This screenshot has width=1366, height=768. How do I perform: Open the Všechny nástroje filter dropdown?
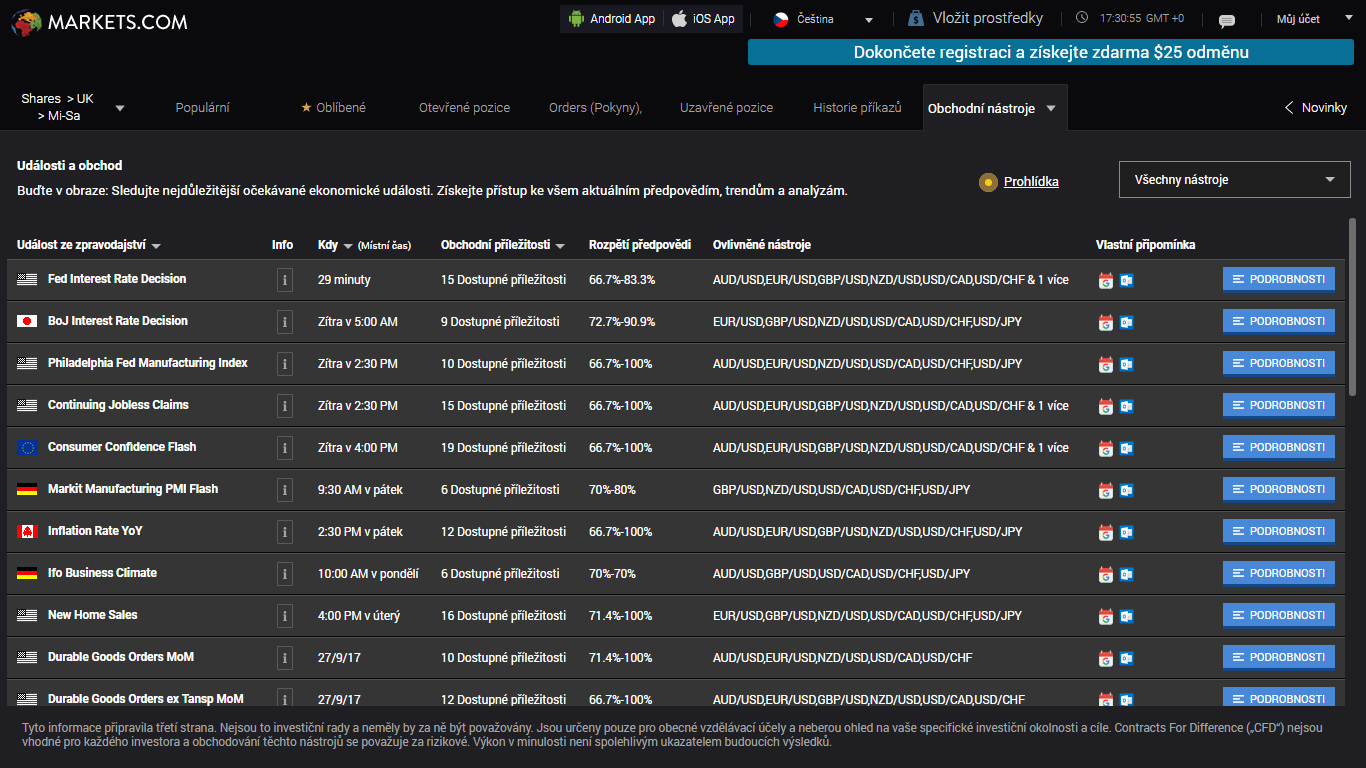coord(1234,180)
